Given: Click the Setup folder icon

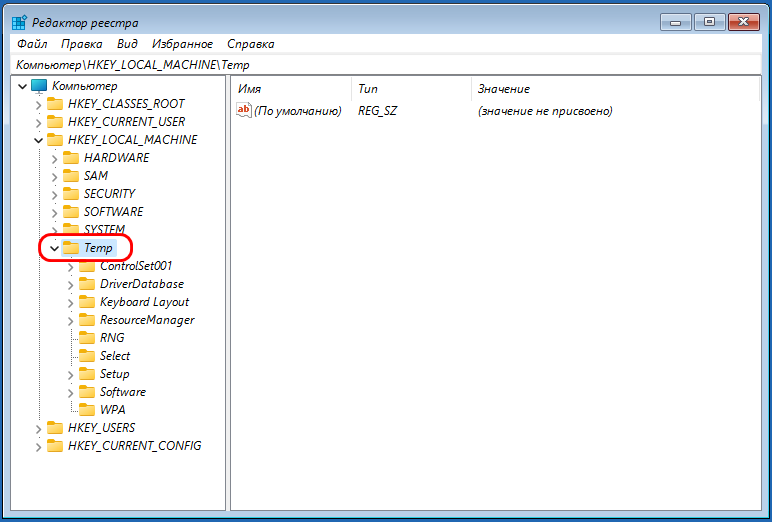Looking at the screenshot, I should [87, 374].
